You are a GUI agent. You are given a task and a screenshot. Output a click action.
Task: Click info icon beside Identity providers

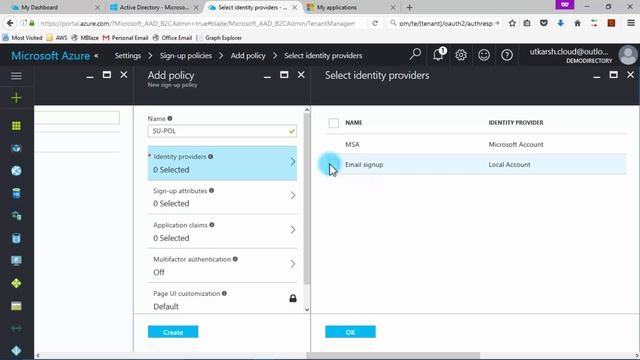coord(211,156)
